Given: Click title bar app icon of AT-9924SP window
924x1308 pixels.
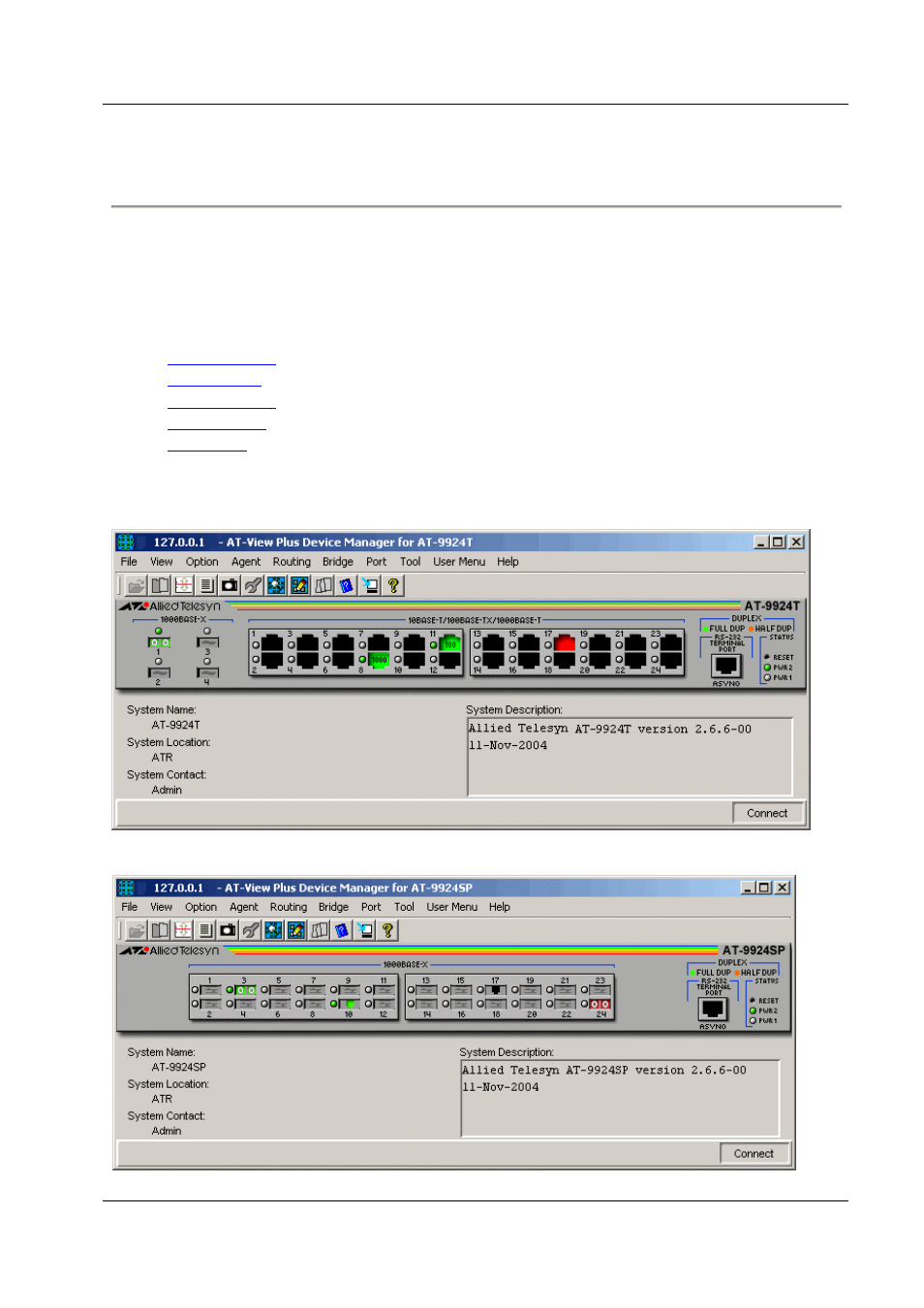Looking at the screenshot, I should click(x=126, y=888).
